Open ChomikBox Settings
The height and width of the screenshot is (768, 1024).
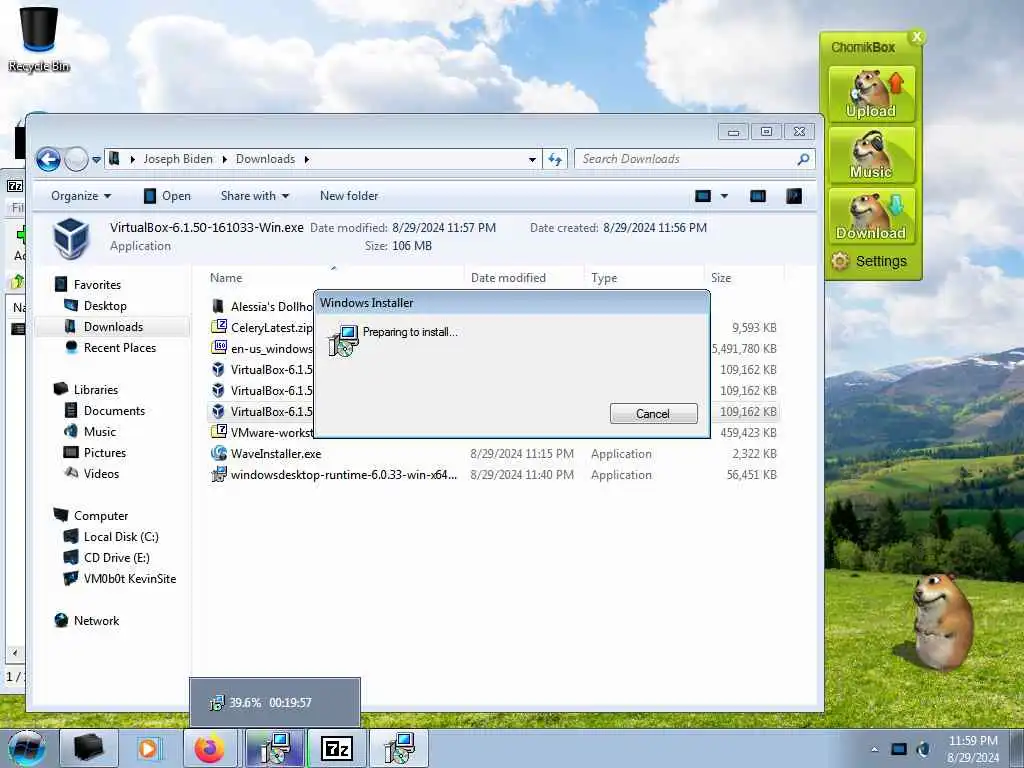pyautogui.click(x=870, y=261)
